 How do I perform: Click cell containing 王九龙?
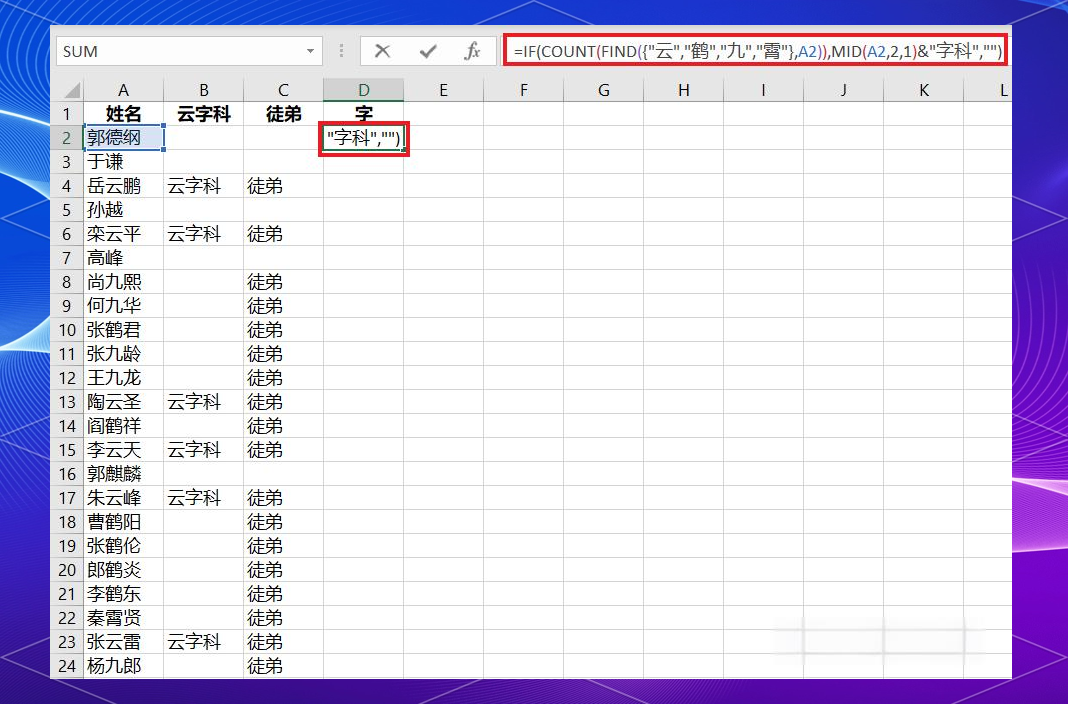point(123,378)
